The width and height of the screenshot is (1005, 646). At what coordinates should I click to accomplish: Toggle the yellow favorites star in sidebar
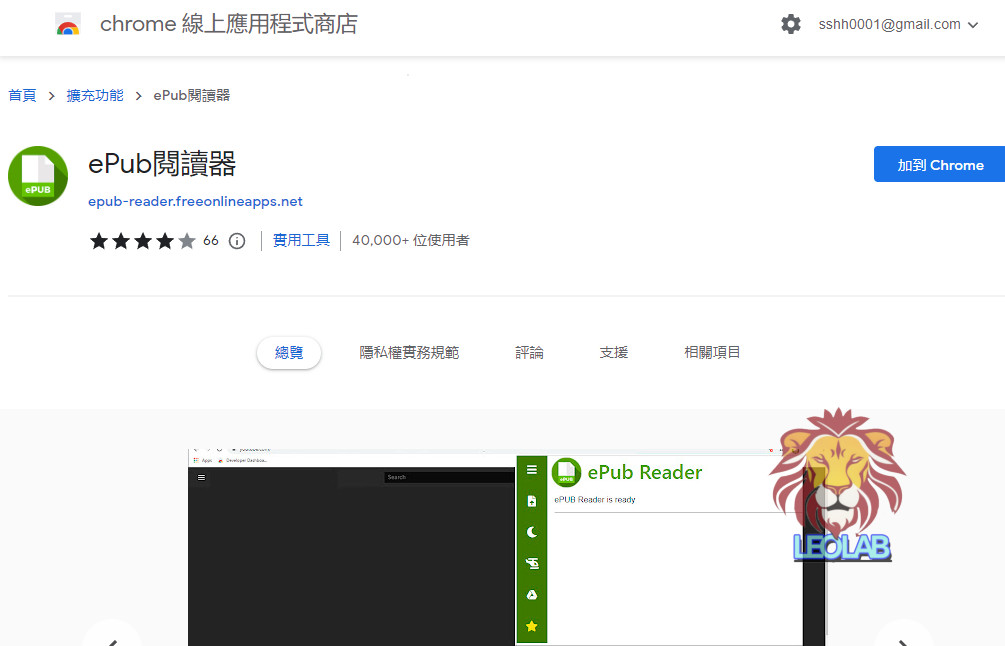point(531,626)
